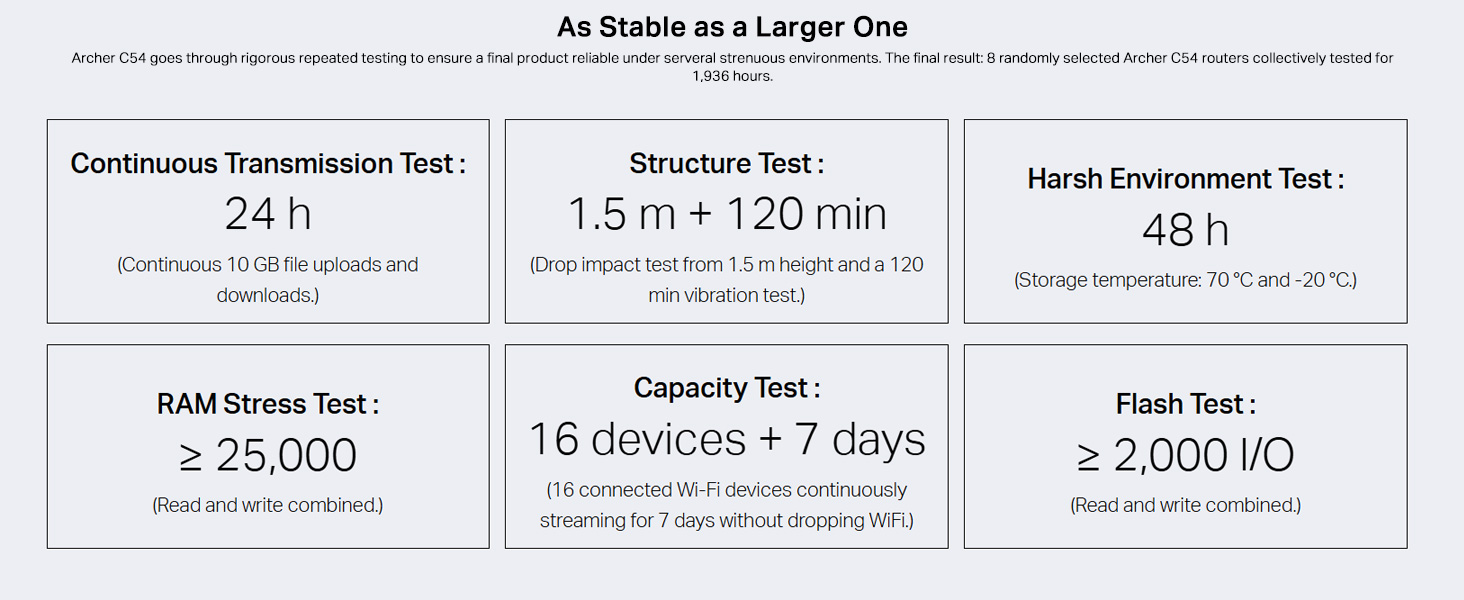
Task: Click the "≥ 25,000" value
Action: click(x=268, y=456)
